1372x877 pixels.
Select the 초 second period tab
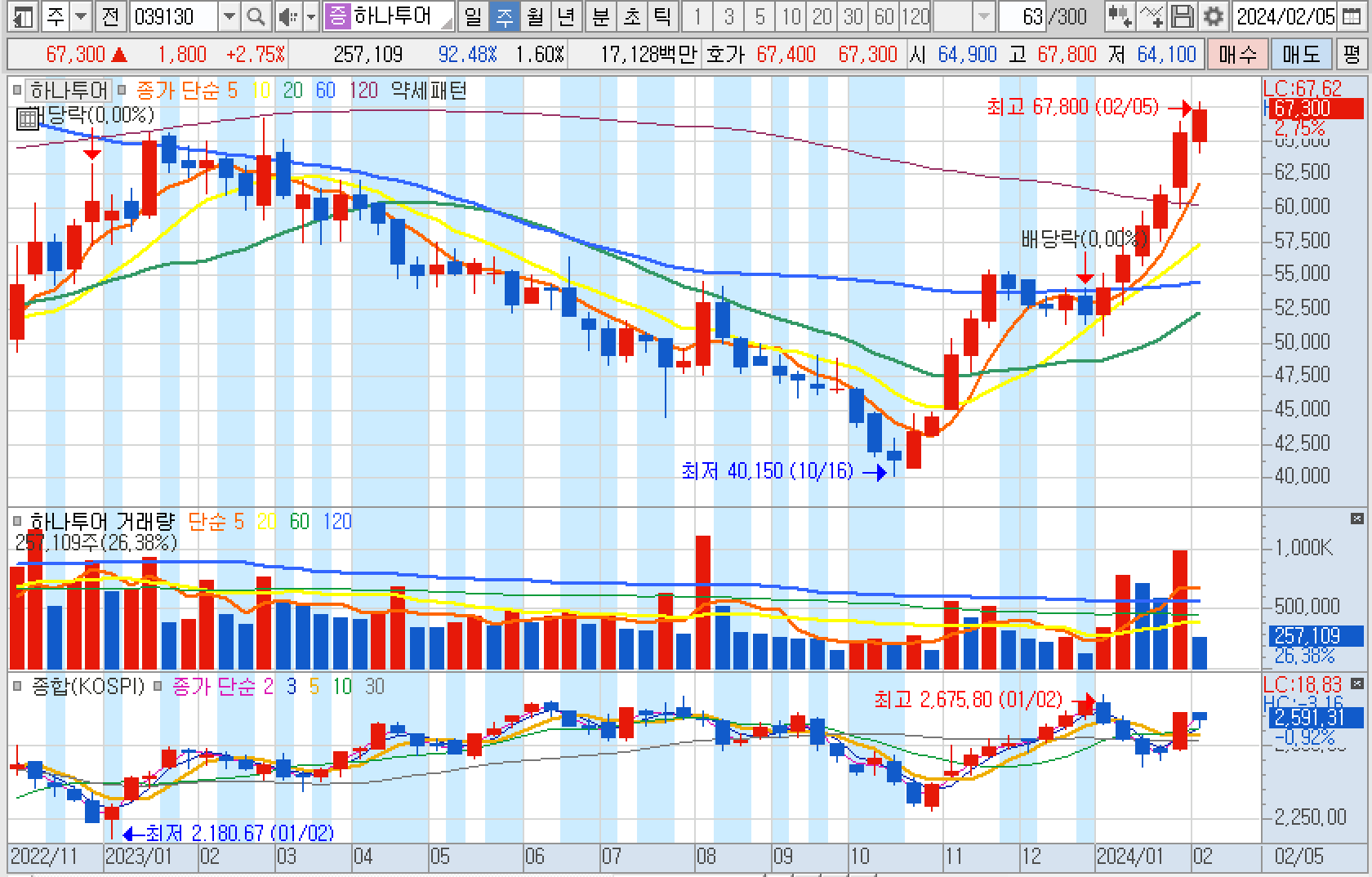(x=631, y=16)
